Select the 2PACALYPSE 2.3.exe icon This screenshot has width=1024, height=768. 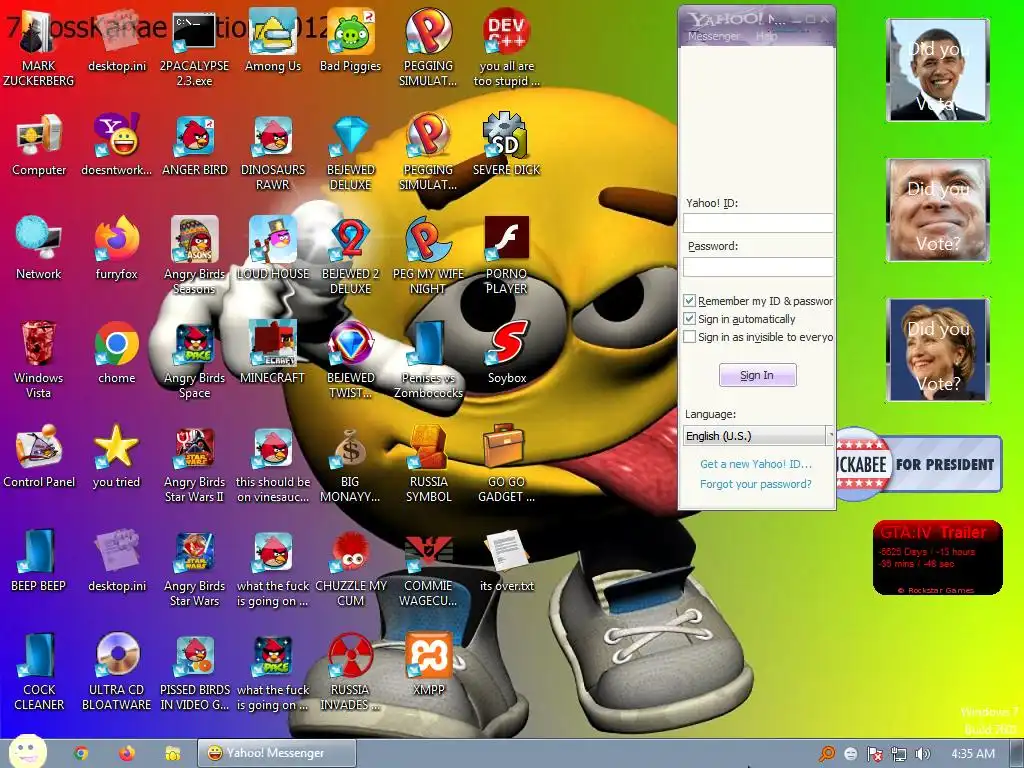click(x=195, y=48)
